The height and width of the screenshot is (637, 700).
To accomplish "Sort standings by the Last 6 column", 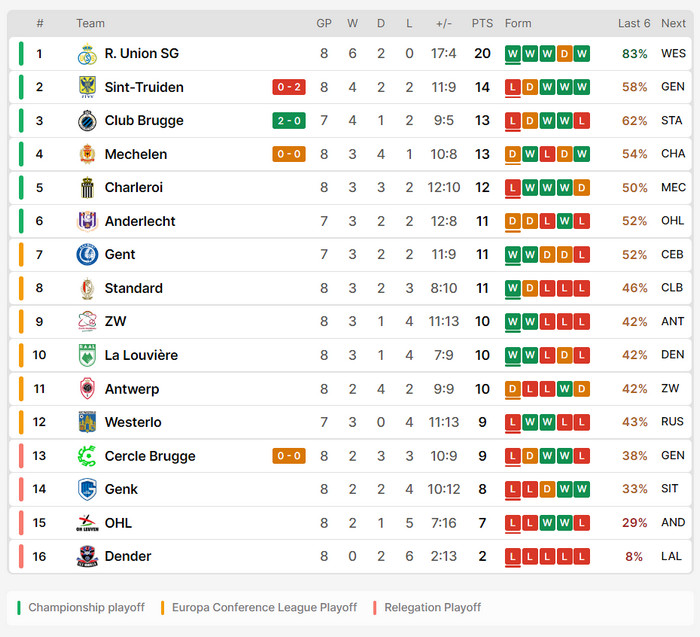I will (x=634, y=23).
